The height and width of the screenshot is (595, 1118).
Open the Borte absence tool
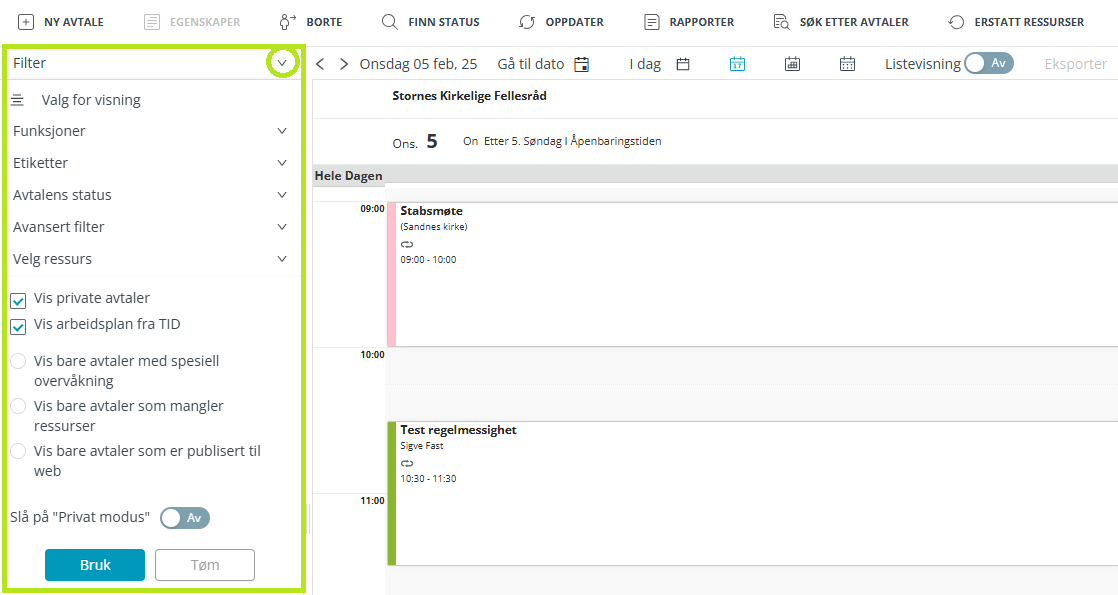pos(289,22)
